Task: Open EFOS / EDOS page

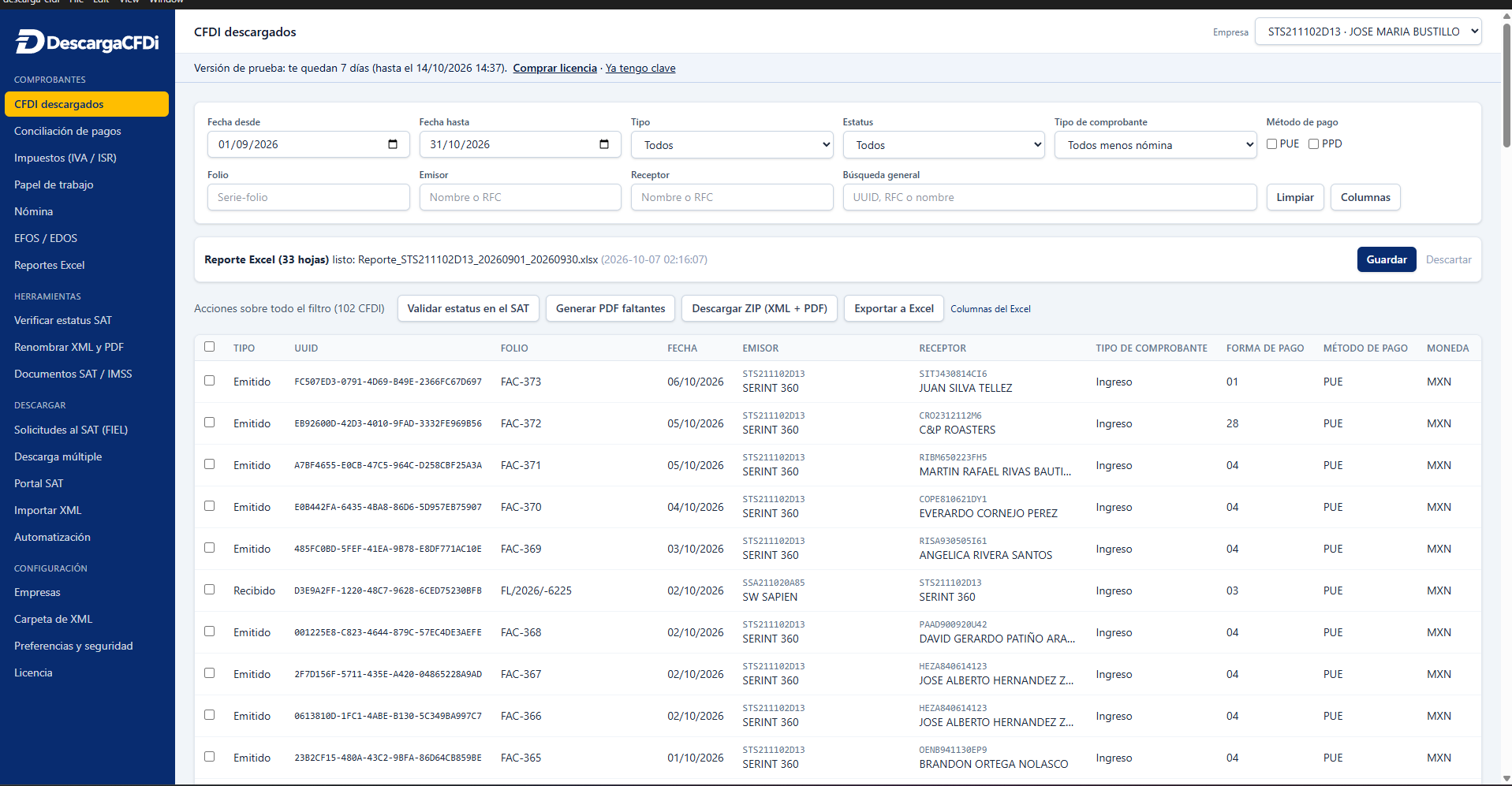Action: 87,238
